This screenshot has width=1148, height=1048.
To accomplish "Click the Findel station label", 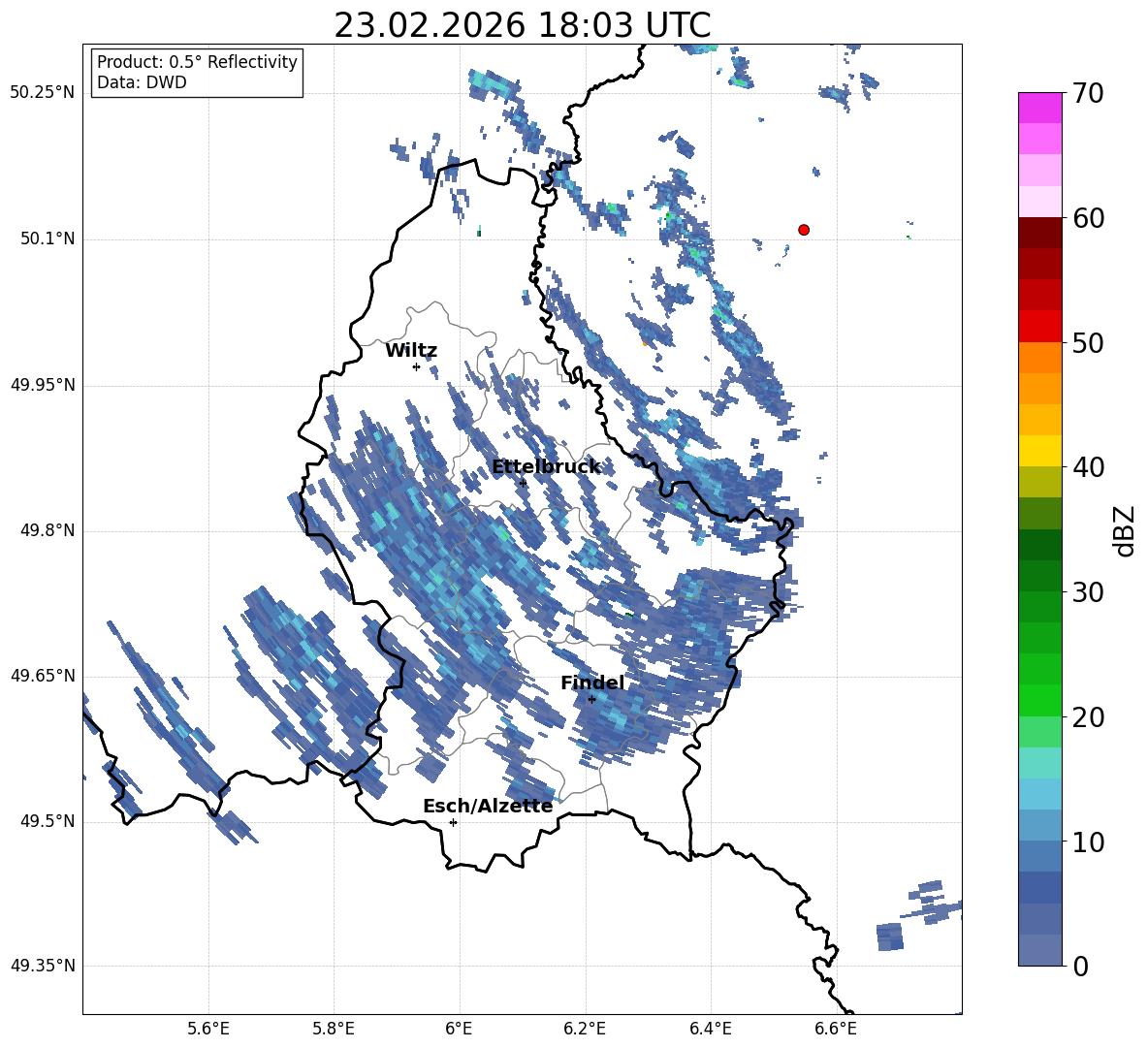I will (592, 683).
